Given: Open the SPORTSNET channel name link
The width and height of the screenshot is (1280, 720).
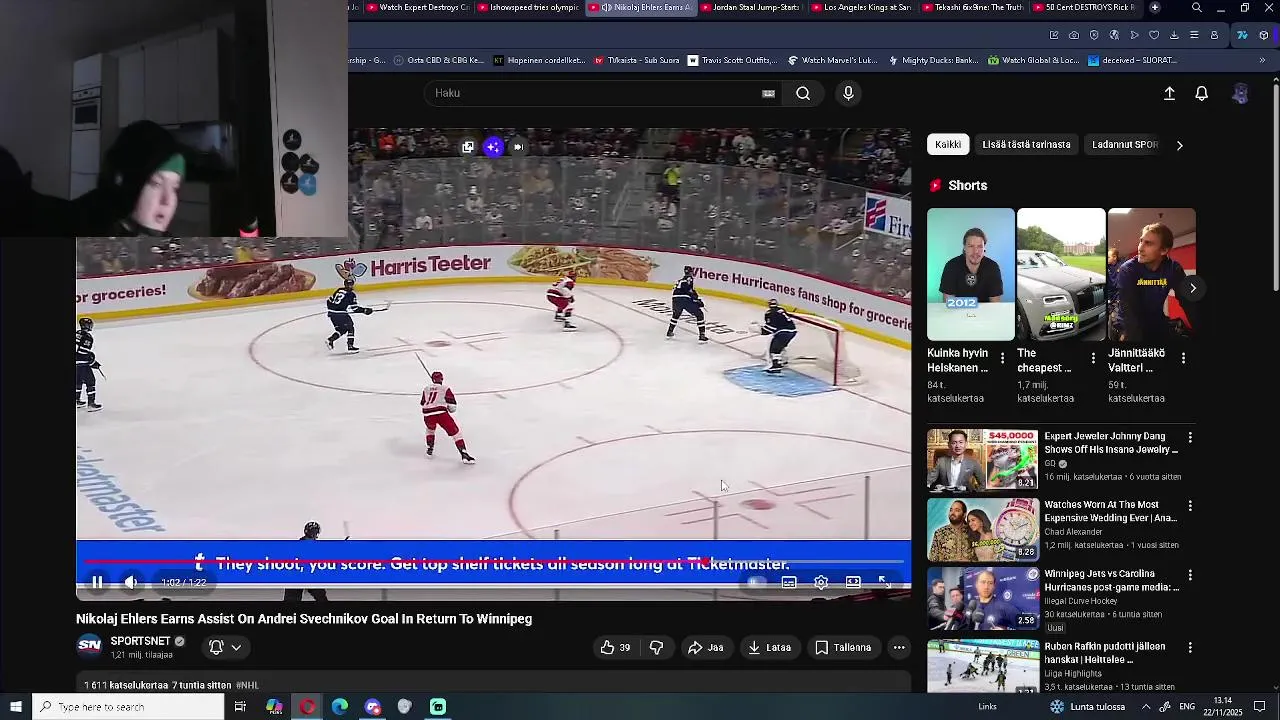Looking at the screenshot, I should point(140,642).
